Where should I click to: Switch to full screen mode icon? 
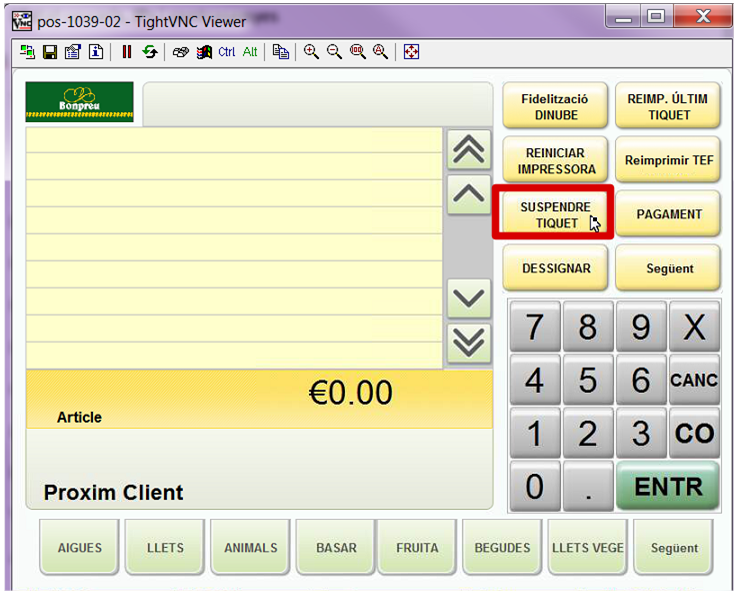[411, 52]
